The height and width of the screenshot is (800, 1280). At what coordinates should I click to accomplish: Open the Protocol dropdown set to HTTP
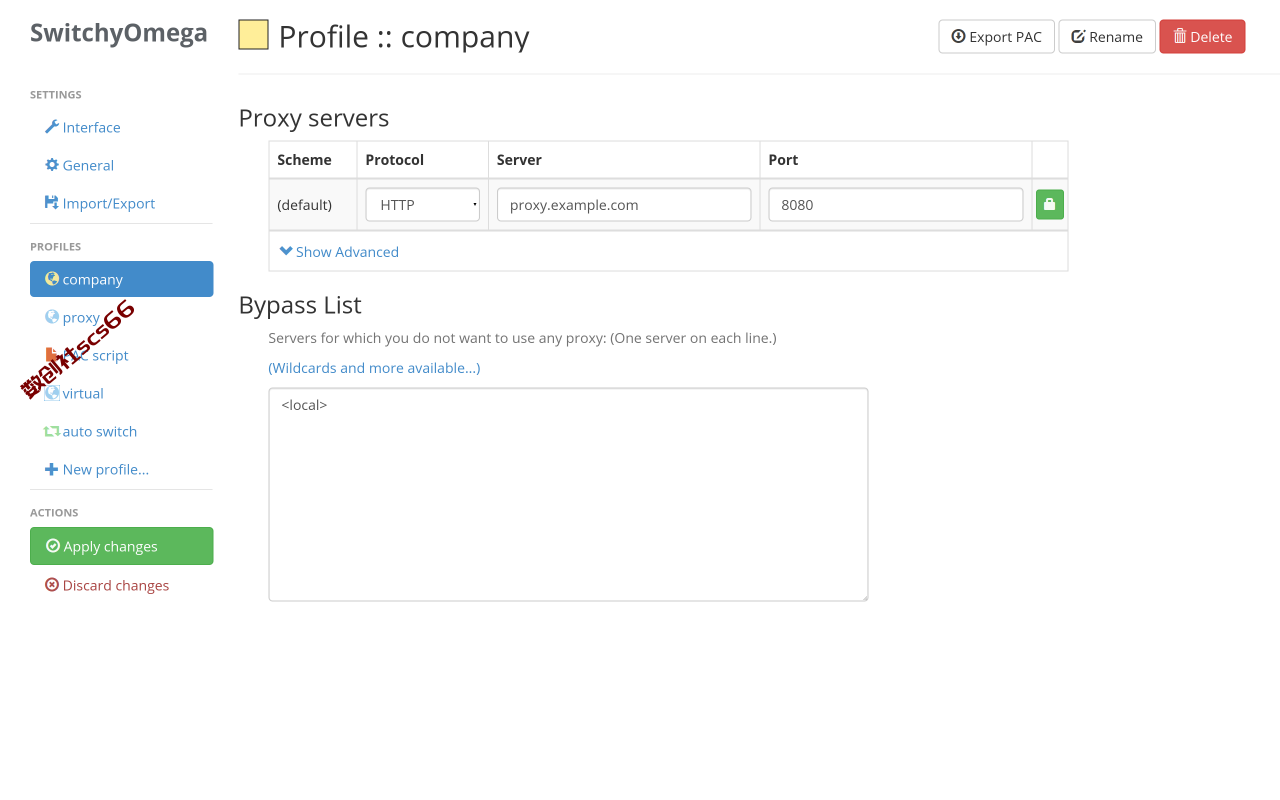422,205
